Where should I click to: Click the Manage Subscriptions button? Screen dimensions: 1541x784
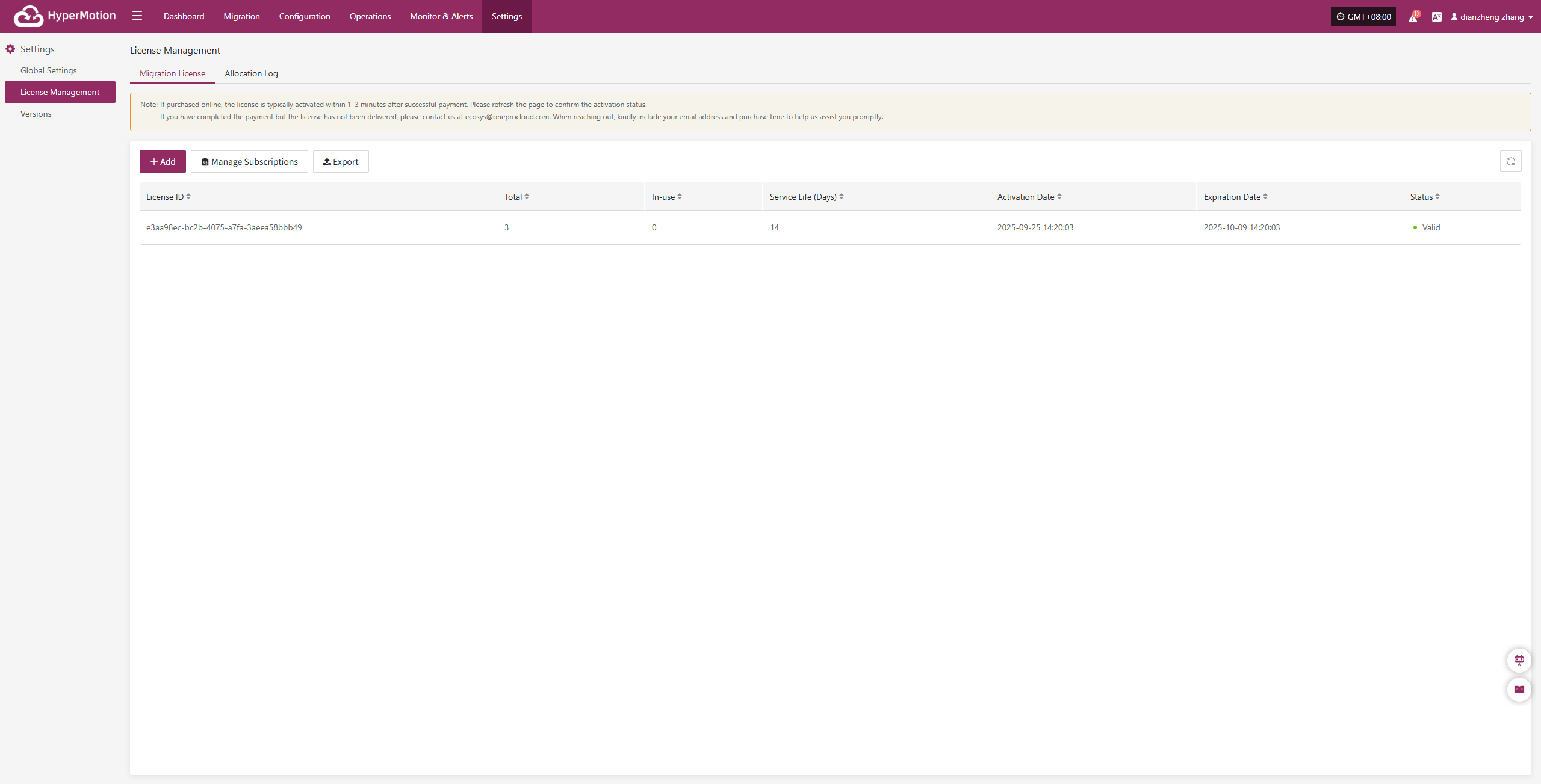point(249,162)
